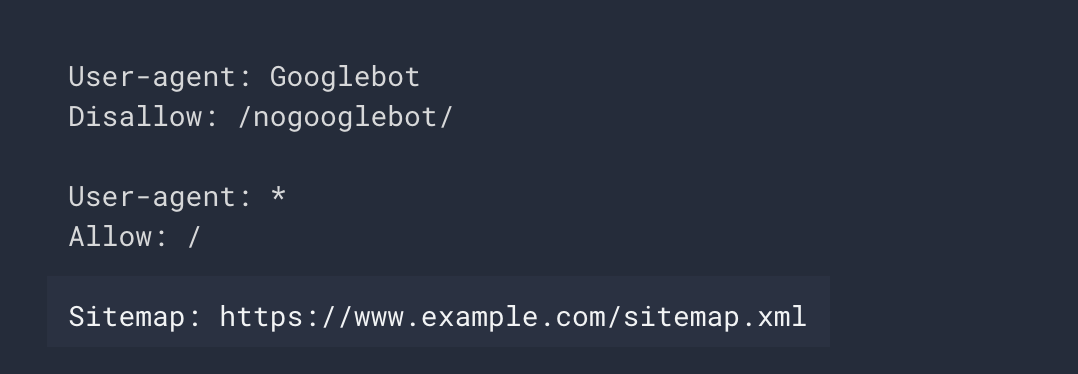Screen dimensions: 1078x374
Task: Open the https://www.example.com/sitemap.xml URL
Action: click(513, 317)
